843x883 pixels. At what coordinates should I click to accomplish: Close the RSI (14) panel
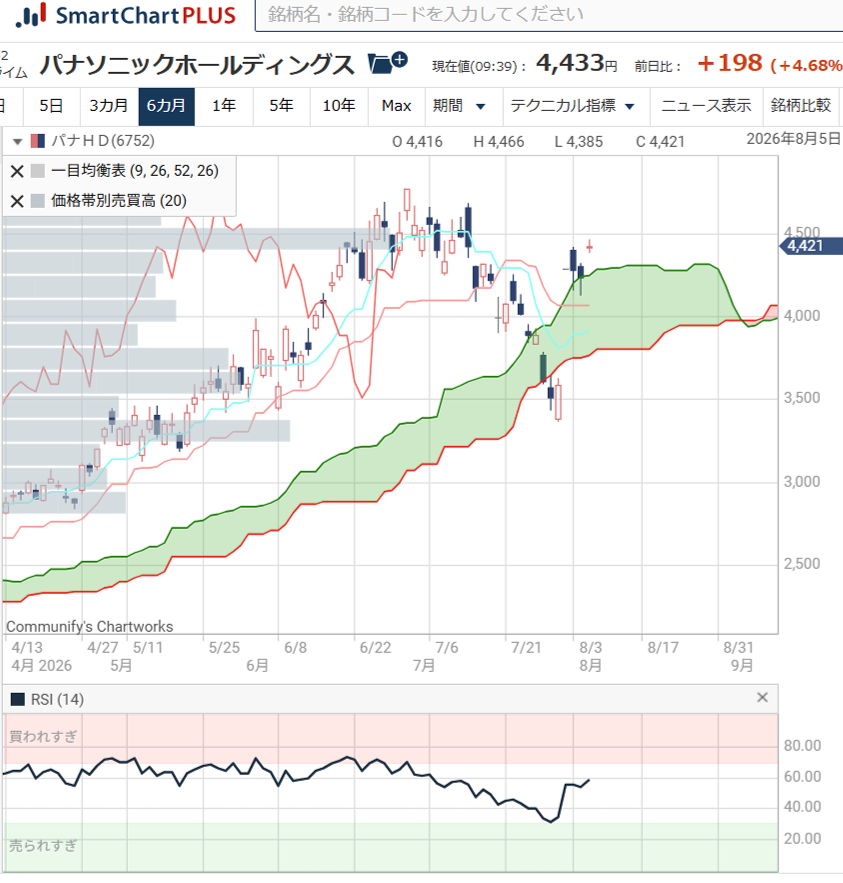[762, 698]
